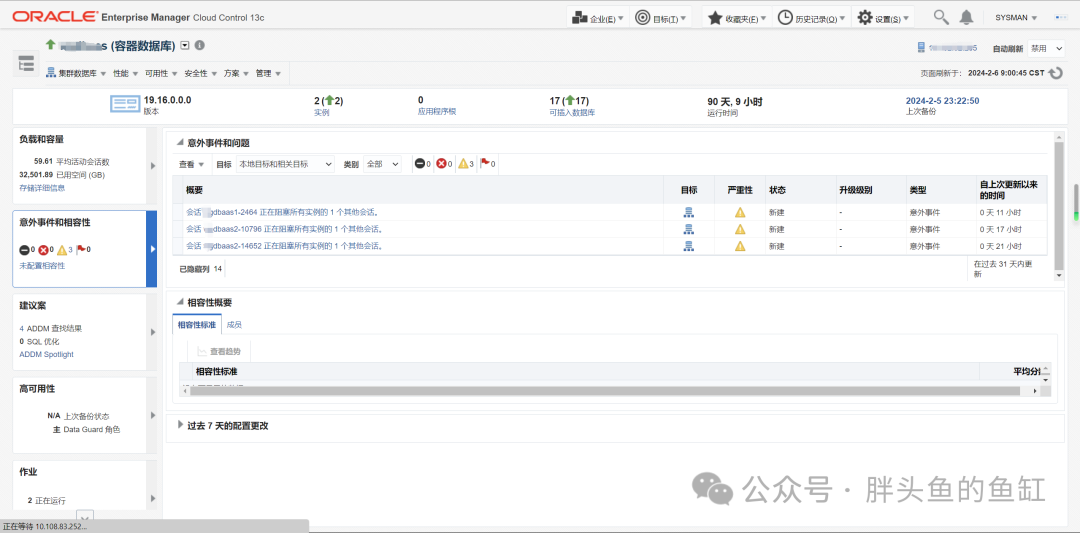The image size is (1080, 533).
Task: Collapse the 意外事件和问题 section
Action: [180, 143]
